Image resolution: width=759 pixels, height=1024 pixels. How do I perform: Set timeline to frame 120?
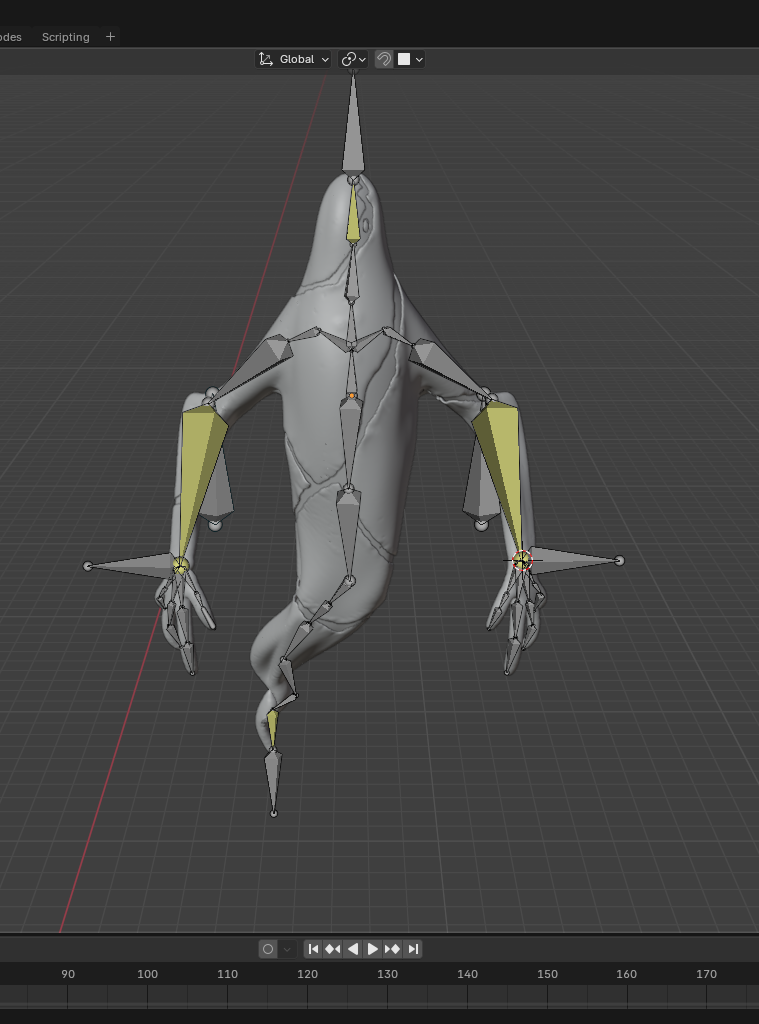pos(308,974)
